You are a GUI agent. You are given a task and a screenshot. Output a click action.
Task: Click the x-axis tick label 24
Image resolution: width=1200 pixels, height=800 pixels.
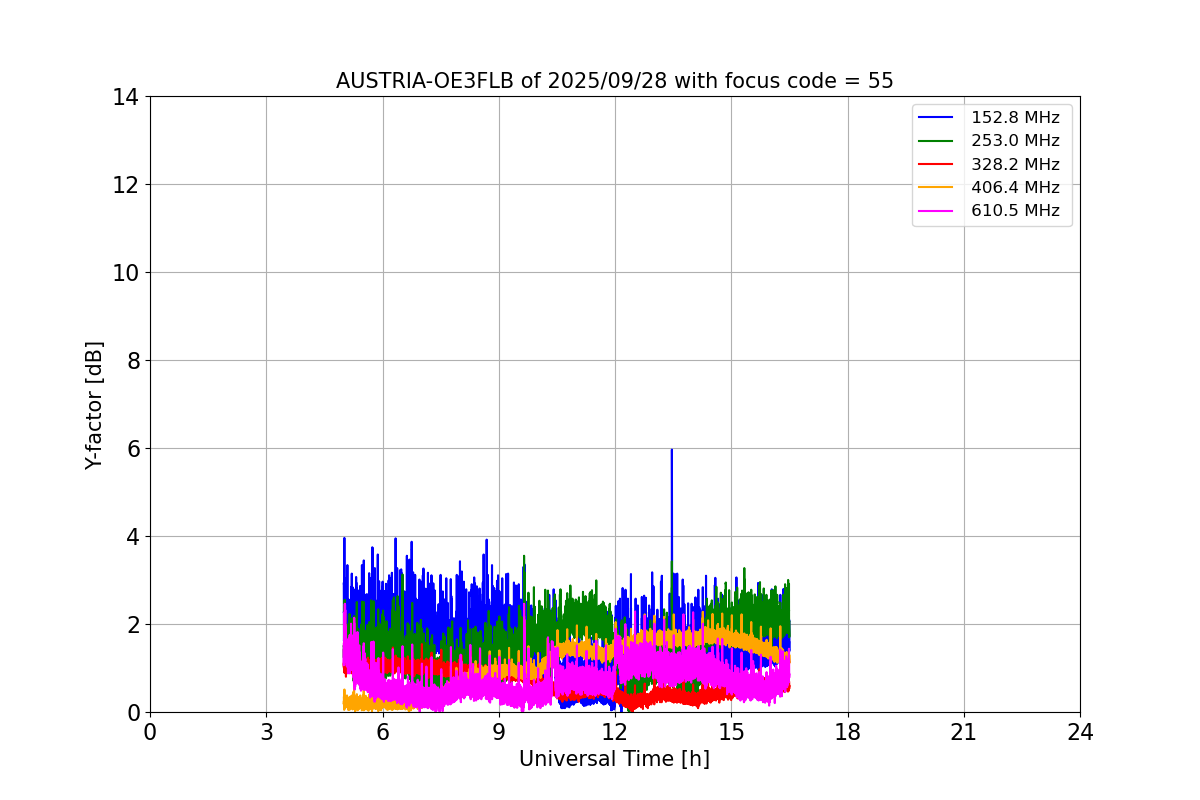point(1080,732)
